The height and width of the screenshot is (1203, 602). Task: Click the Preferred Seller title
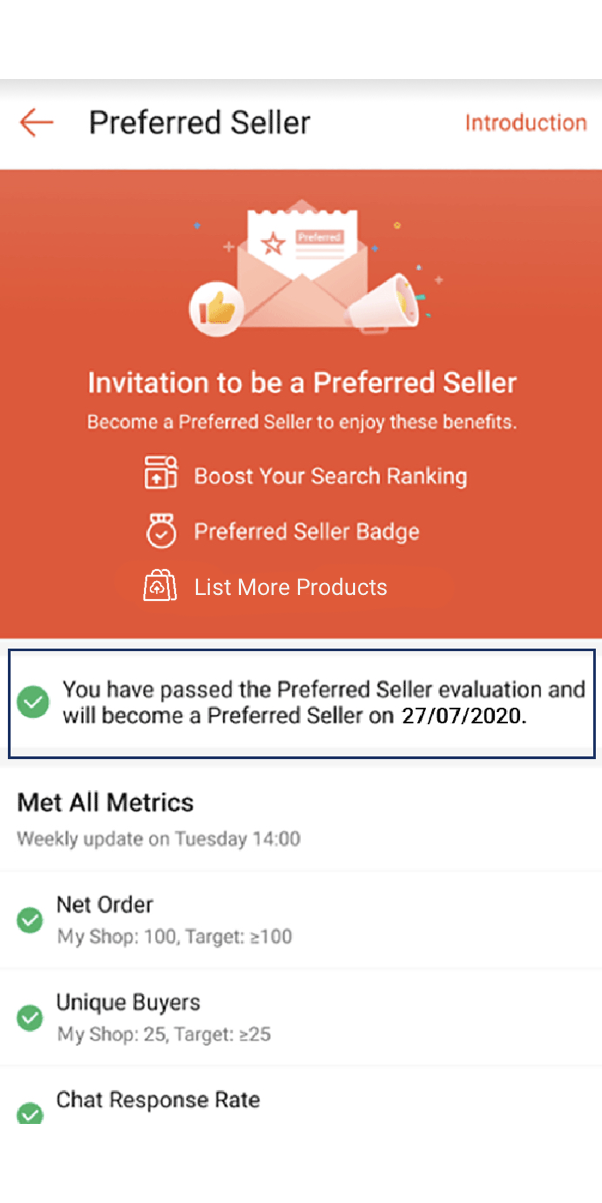199,122
